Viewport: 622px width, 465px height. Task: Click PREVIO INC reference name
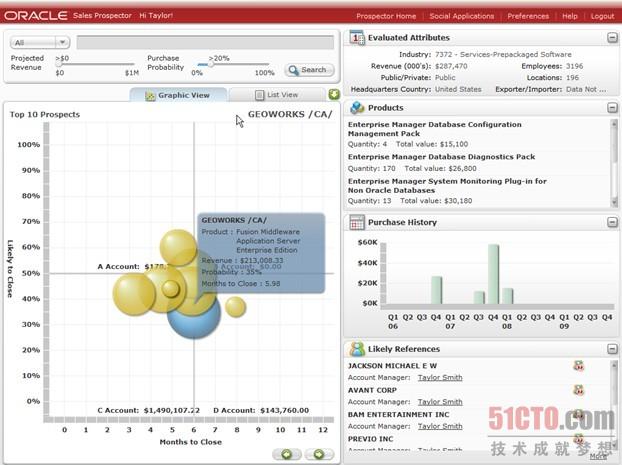point(371,439)
